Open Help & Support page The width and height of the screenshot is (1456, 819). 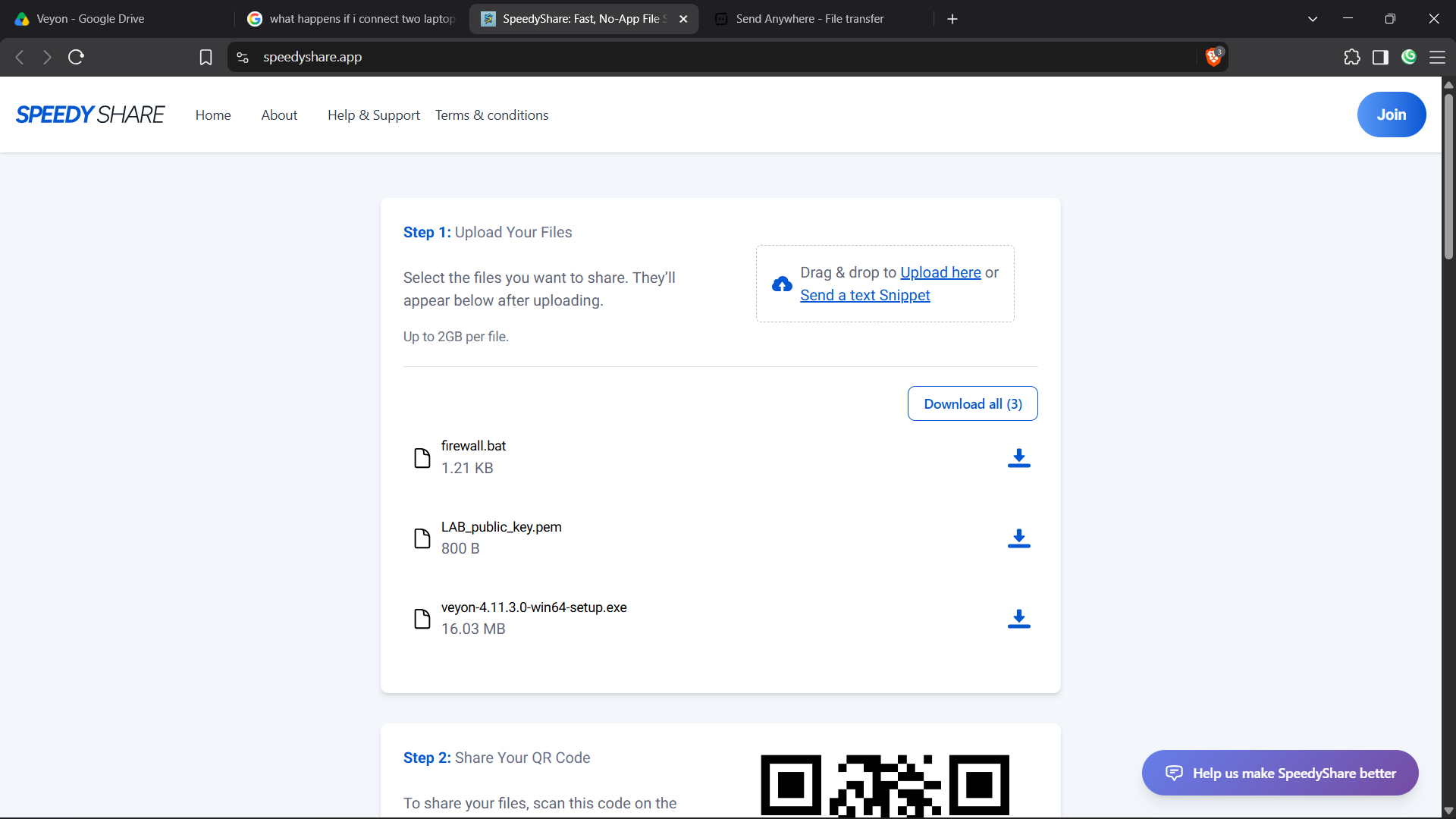click(374, 115)
